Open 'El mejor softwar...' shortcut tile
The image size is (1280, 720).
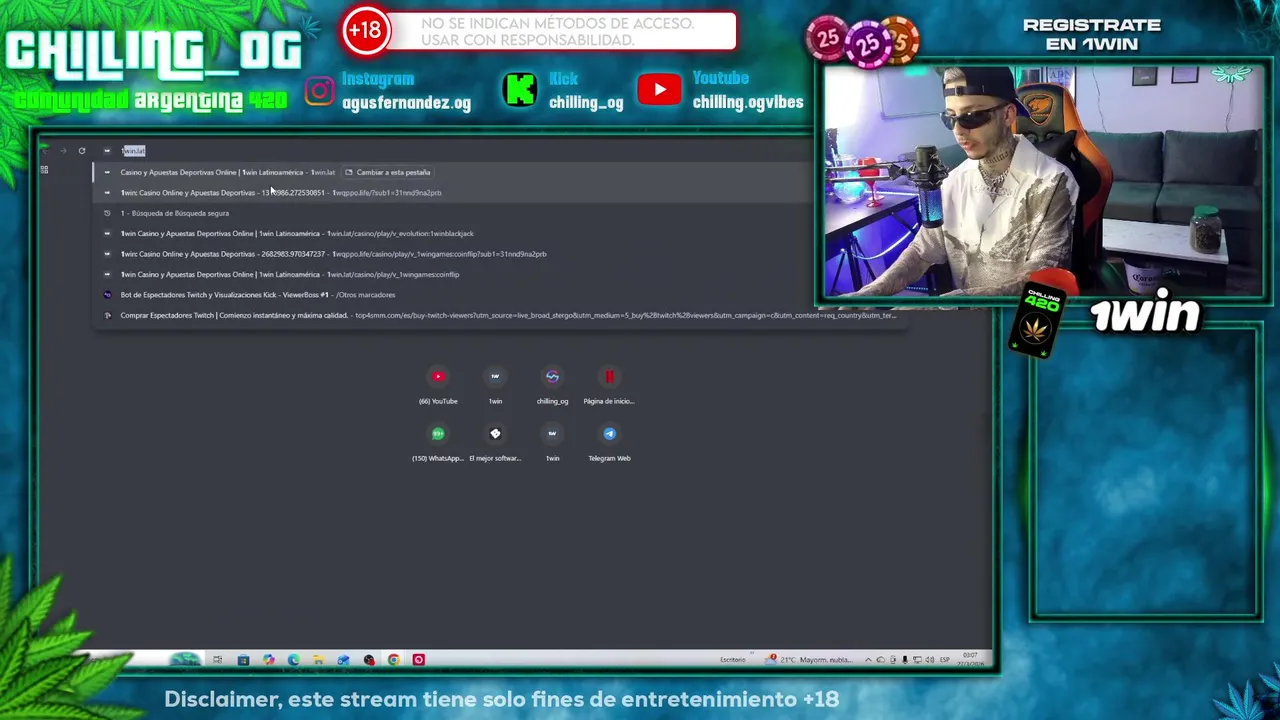(x=495, y=441)
